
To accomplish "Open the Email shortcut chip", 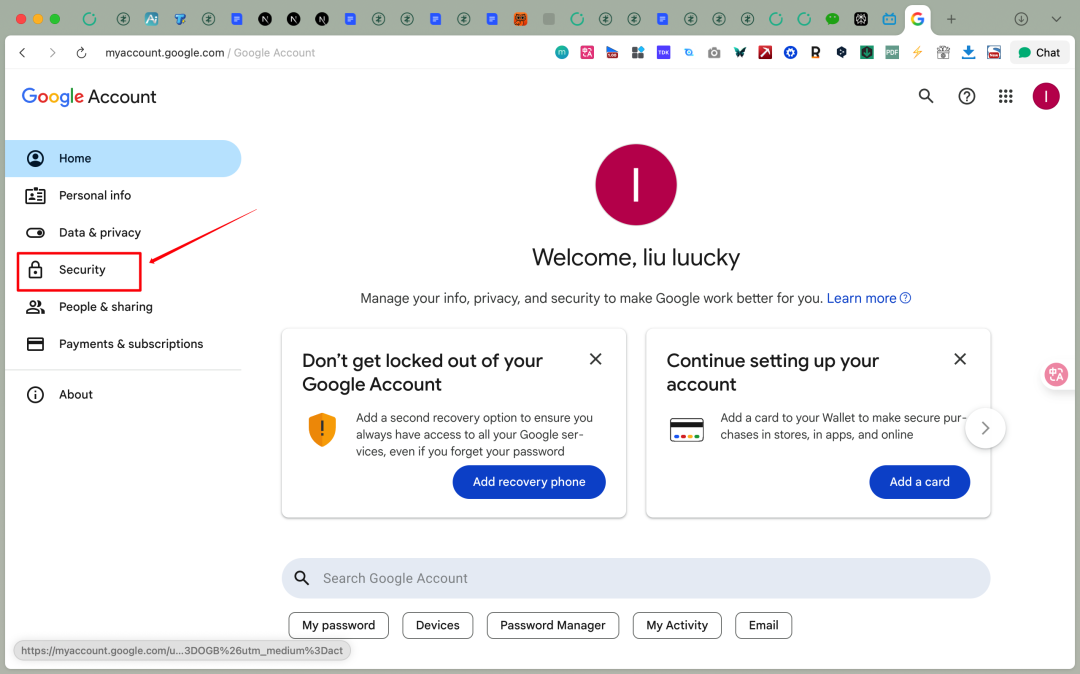I will tap(763, 625).
